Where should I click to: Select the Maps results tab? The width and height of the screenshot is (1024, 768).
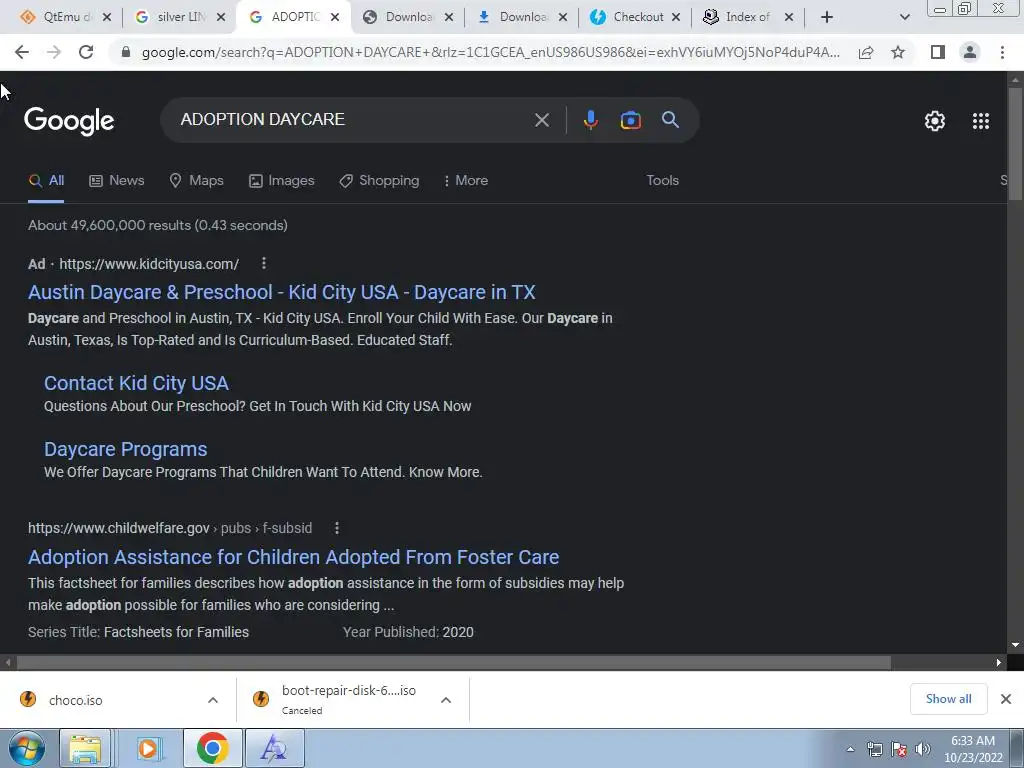(196, 181)
